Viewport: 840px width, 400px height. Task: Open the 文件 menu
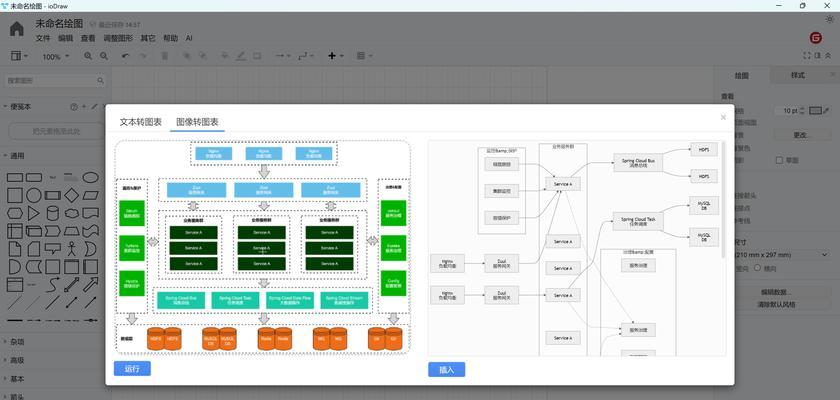[x=43, y=39]
